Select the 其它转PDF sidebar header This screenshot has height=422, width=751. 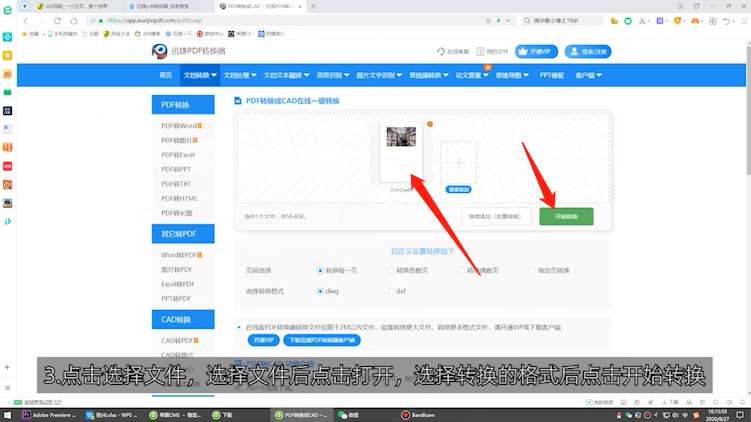[x=183, y=234]
